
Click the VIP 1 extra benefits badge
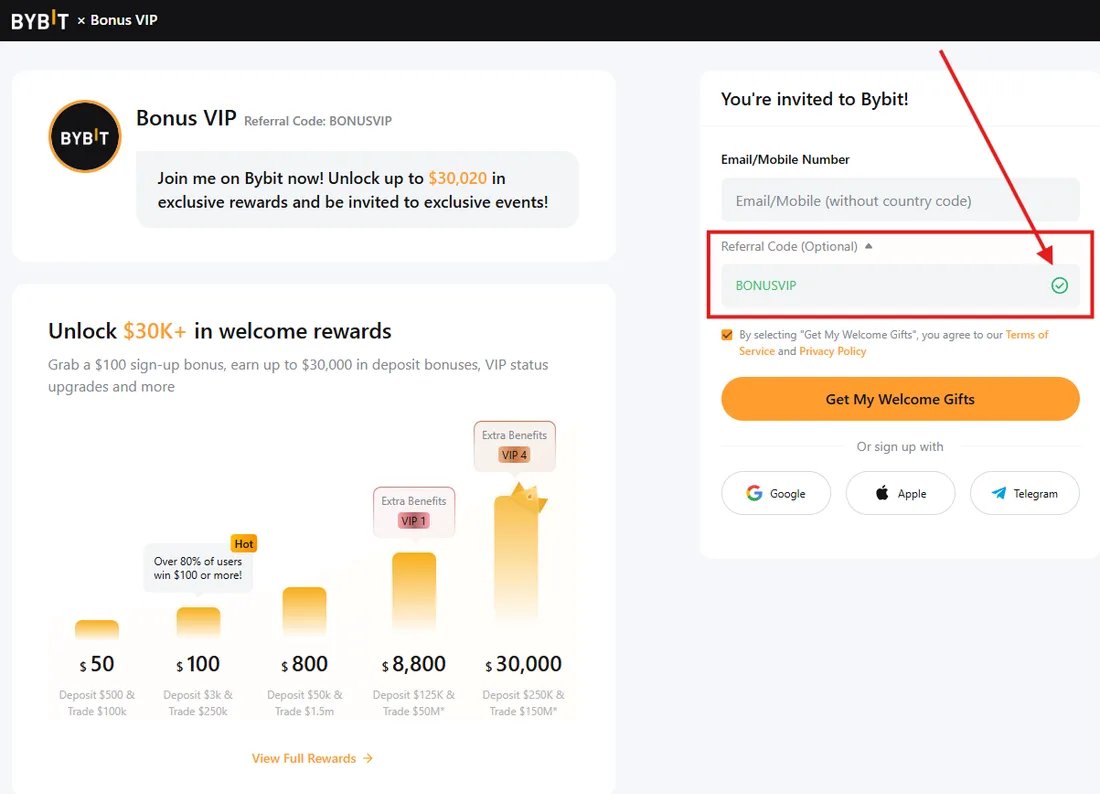point(414,520)
